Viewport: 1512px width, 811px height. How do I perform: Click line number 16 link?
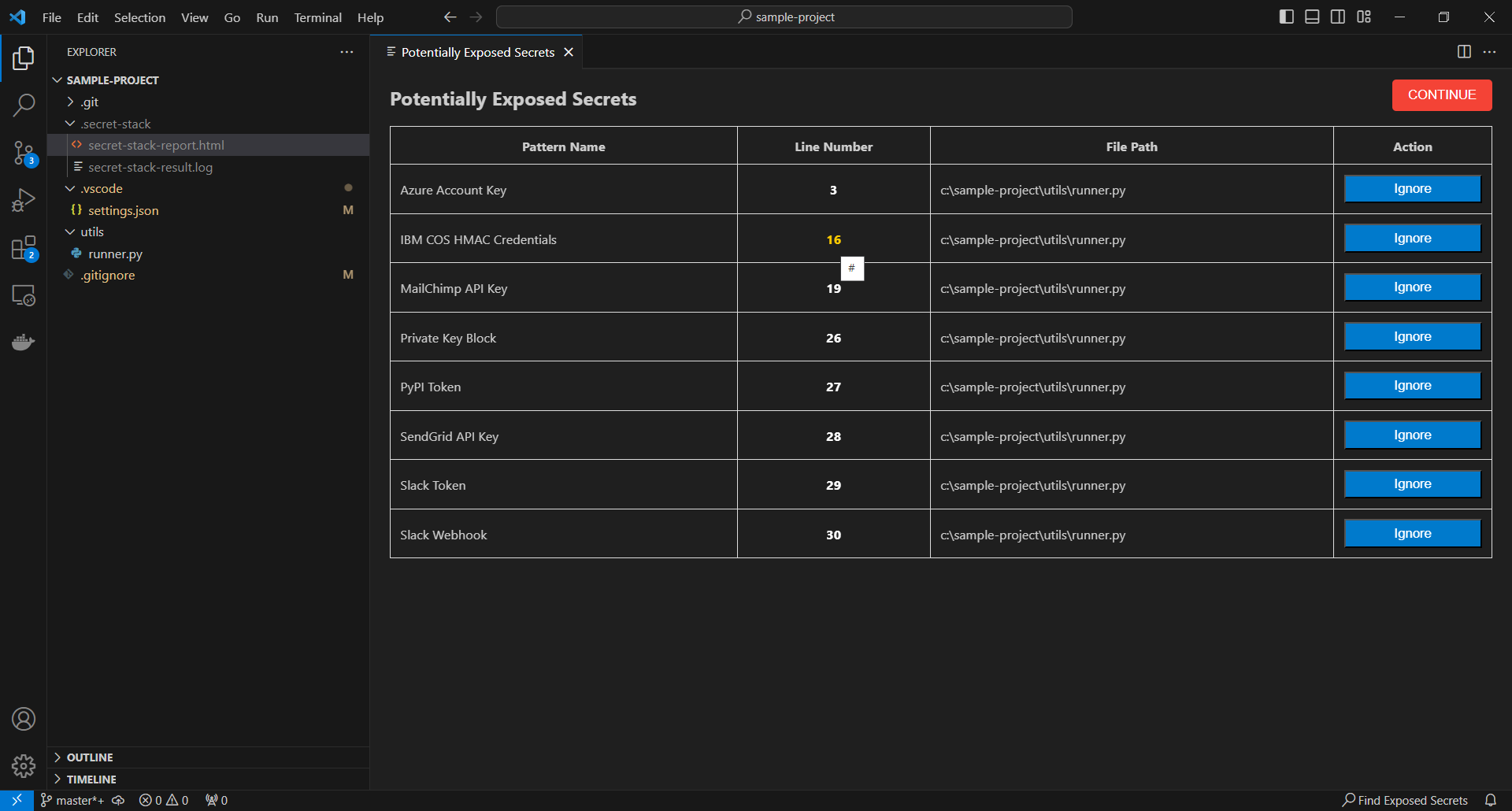tap(833, 239)
